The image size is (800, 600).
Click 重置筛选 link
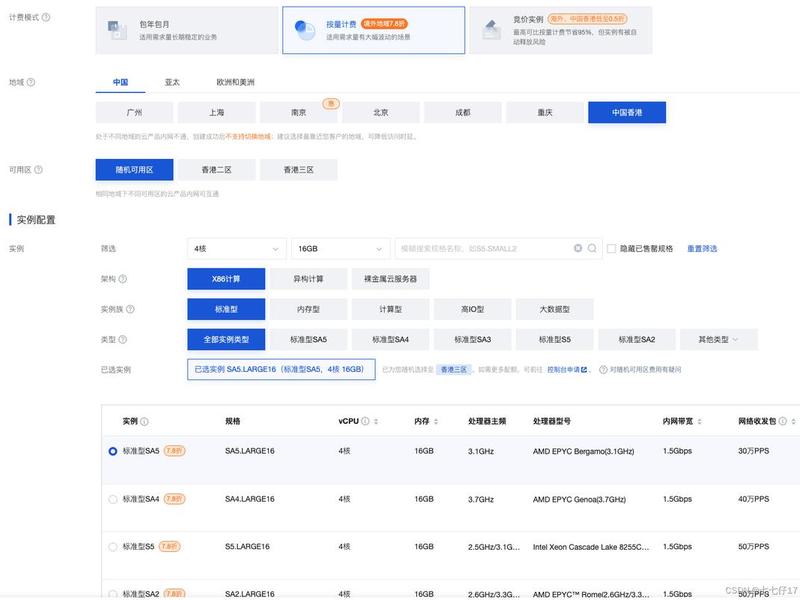click(702, 248)
